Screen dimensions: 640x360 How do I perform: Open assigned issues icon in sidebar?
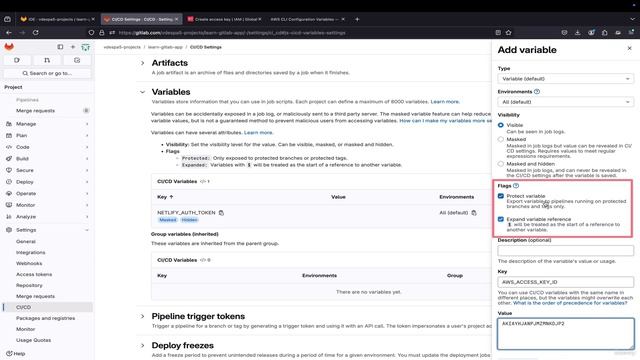coord(17,60)
